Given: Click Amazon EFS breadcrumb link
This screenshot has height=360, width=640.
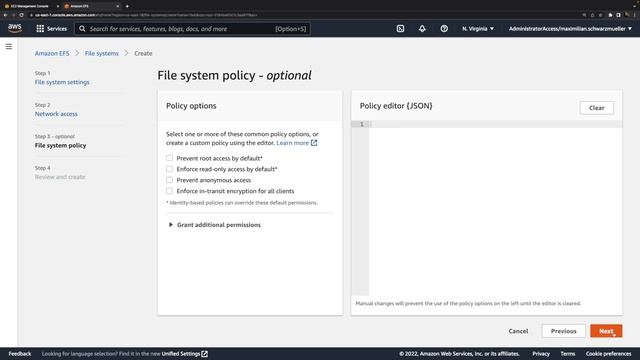Looking at the screenshot, I should pyautogui.click(x=52, y=53).
